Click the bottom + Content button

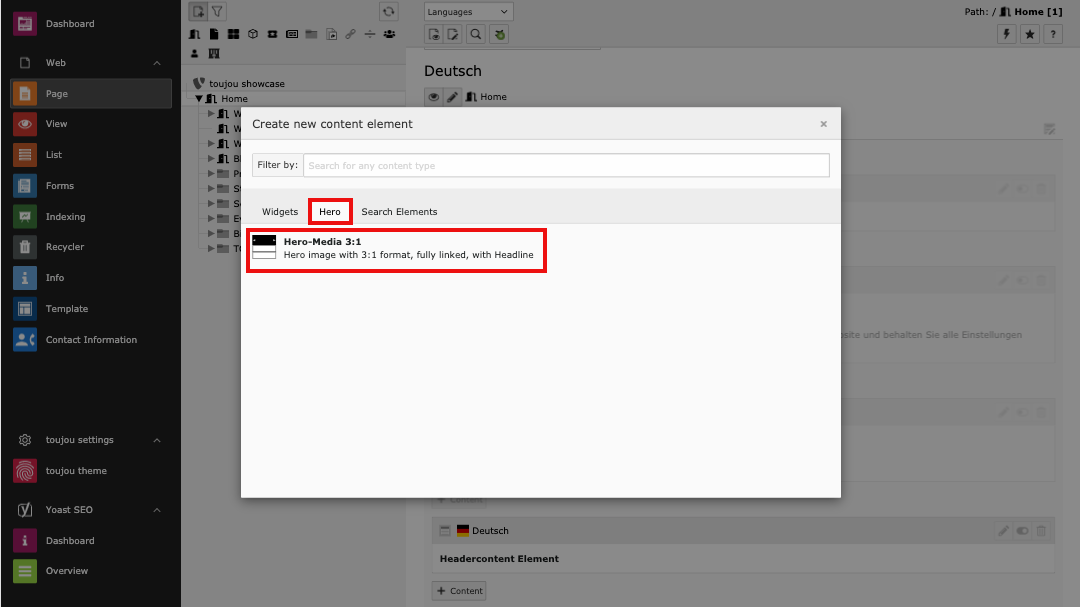click(459, 591)
